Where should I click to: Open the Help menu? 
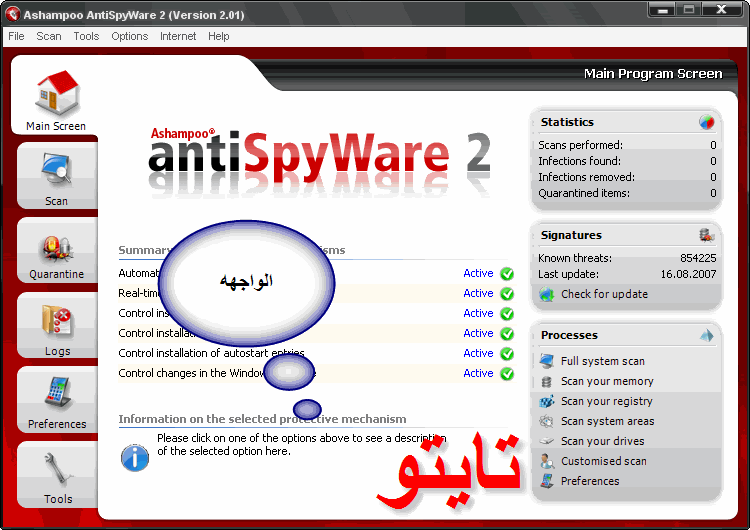click(219, 36)
